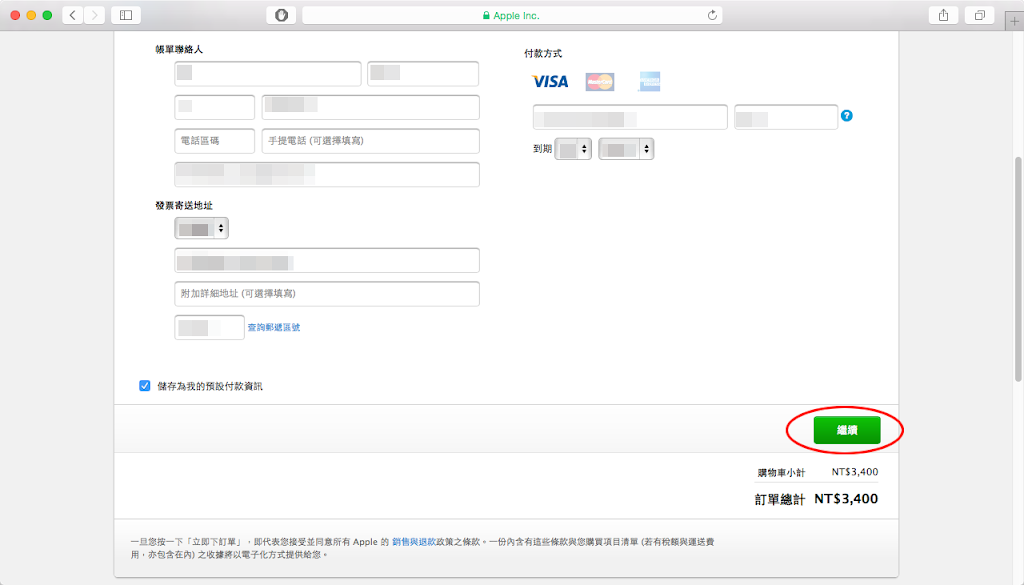
Task: Open the security code help question mark
Action: pyautogui.click(x=847, y=116)
